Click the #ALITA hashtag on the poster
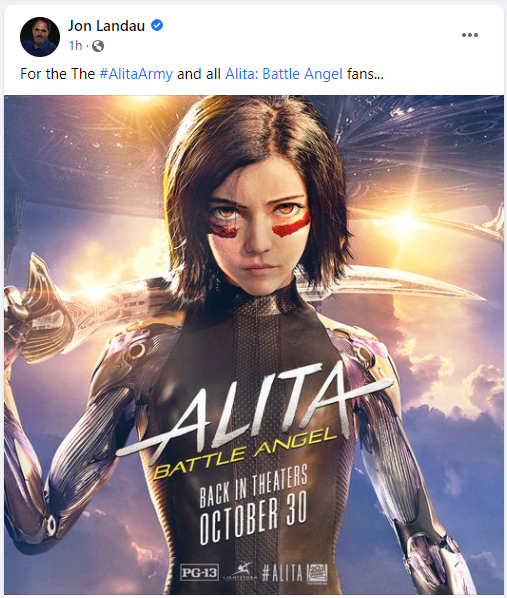This screenshot has height=598, width=507. coord(282,572)
